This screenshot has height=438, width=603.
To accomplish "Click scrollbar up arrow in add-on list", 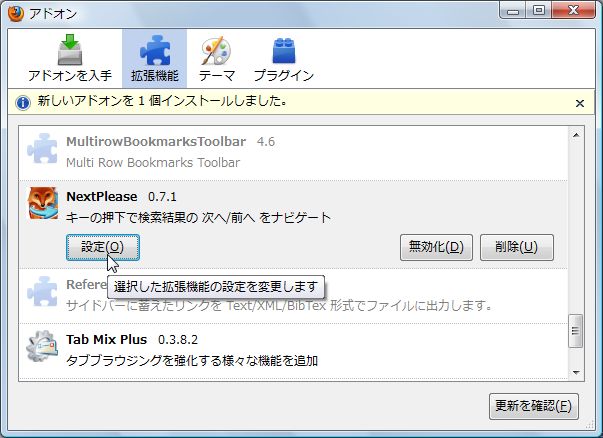I will coord(576,135).
